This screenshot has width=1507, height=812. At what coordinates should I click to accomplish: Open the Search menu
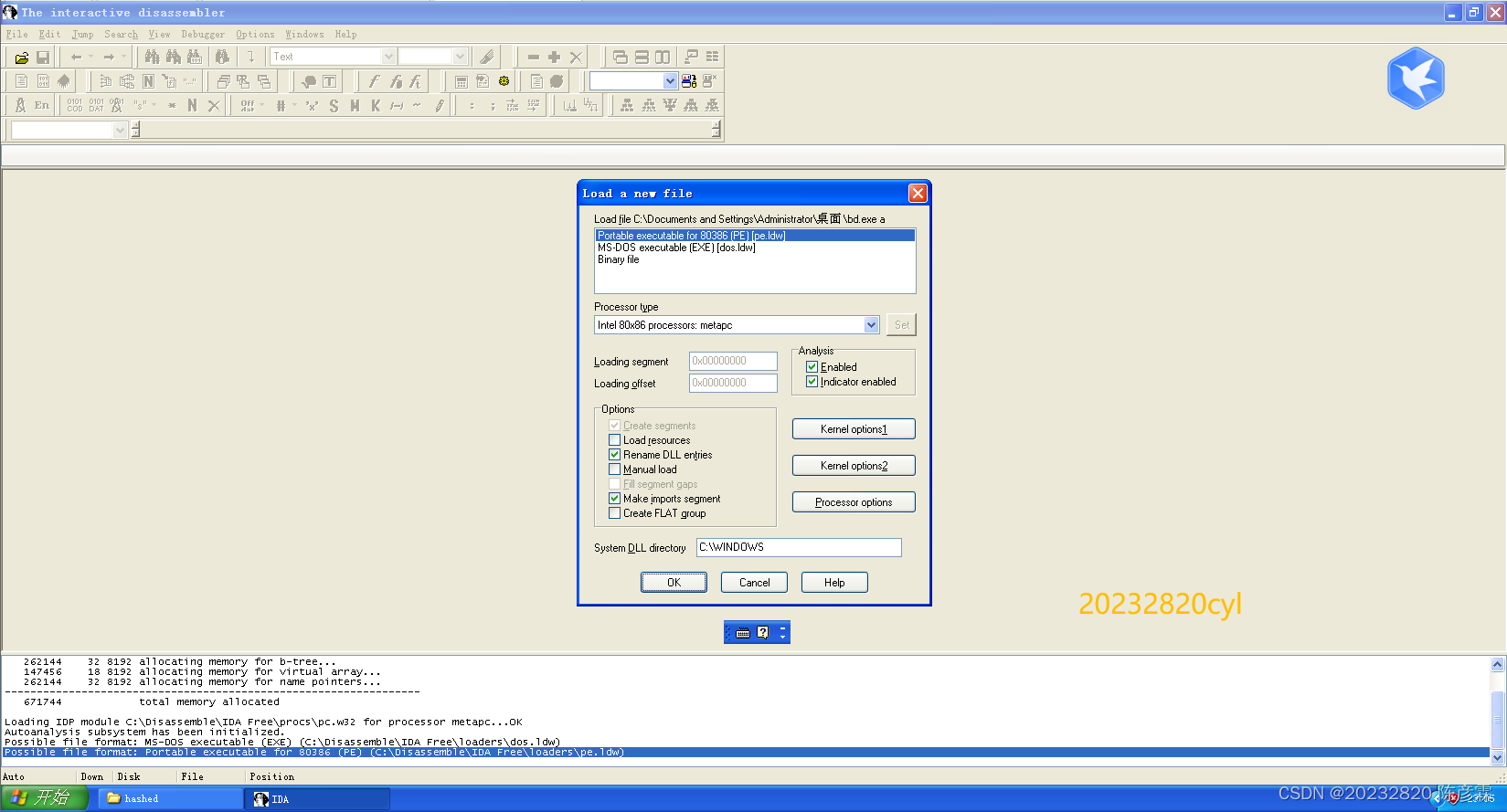(121, 35)
